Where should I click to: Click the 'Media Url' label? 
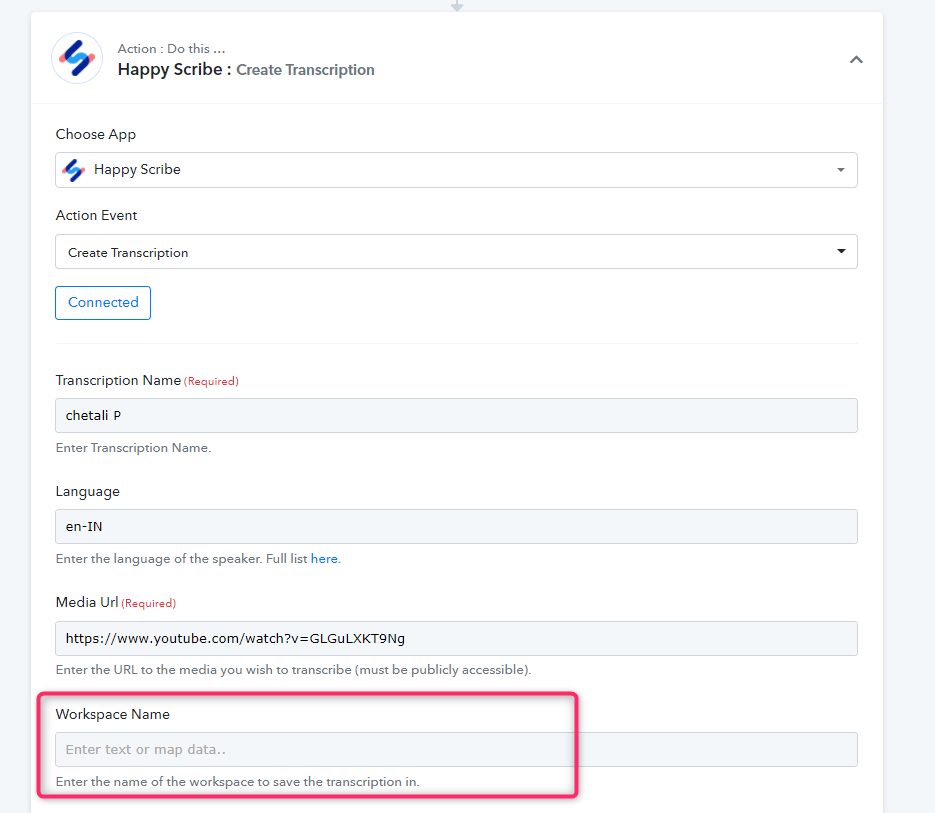point(87,602)
